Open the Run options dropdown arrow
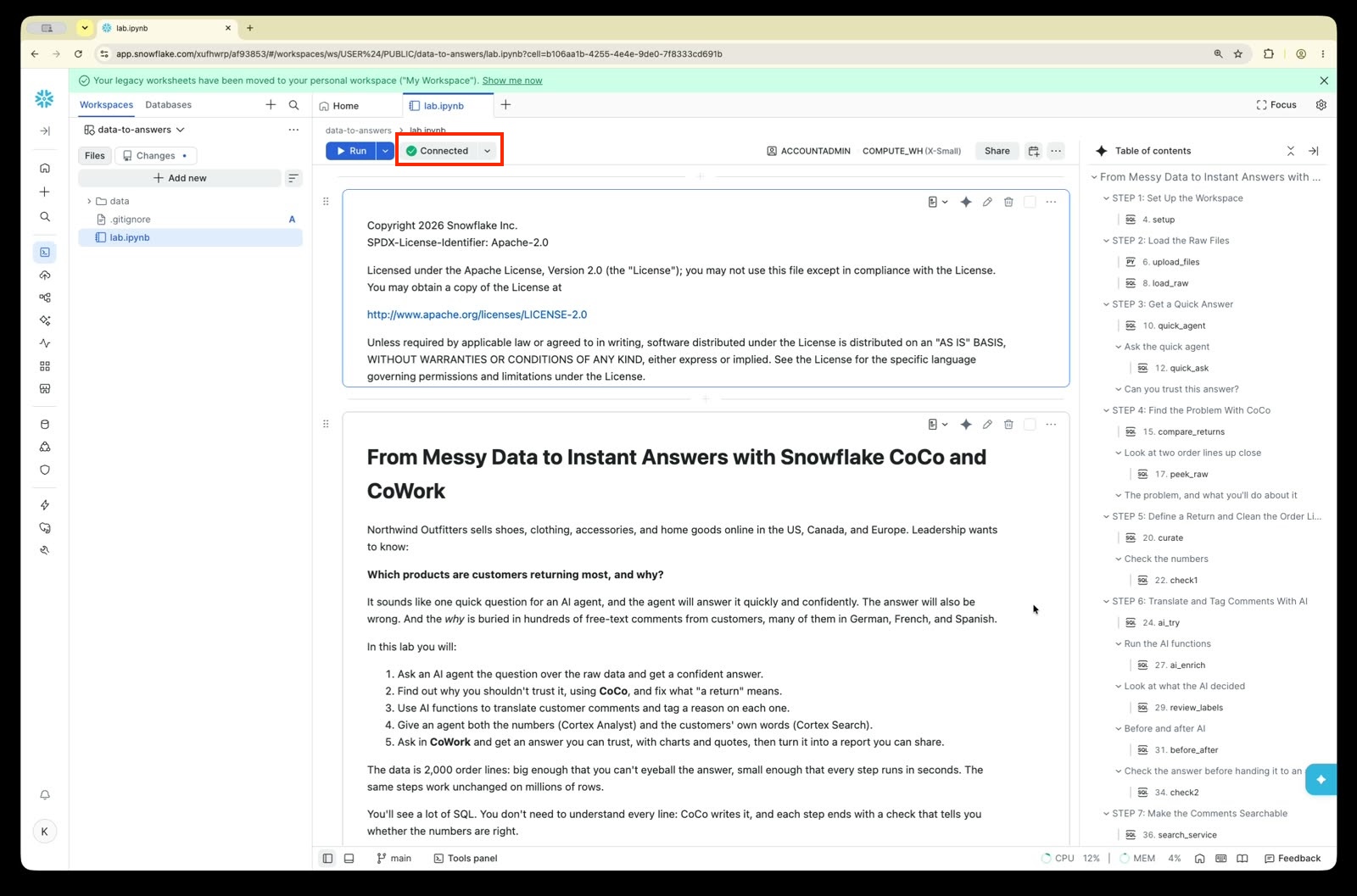 pyautogui.click(x=385, y=151)
